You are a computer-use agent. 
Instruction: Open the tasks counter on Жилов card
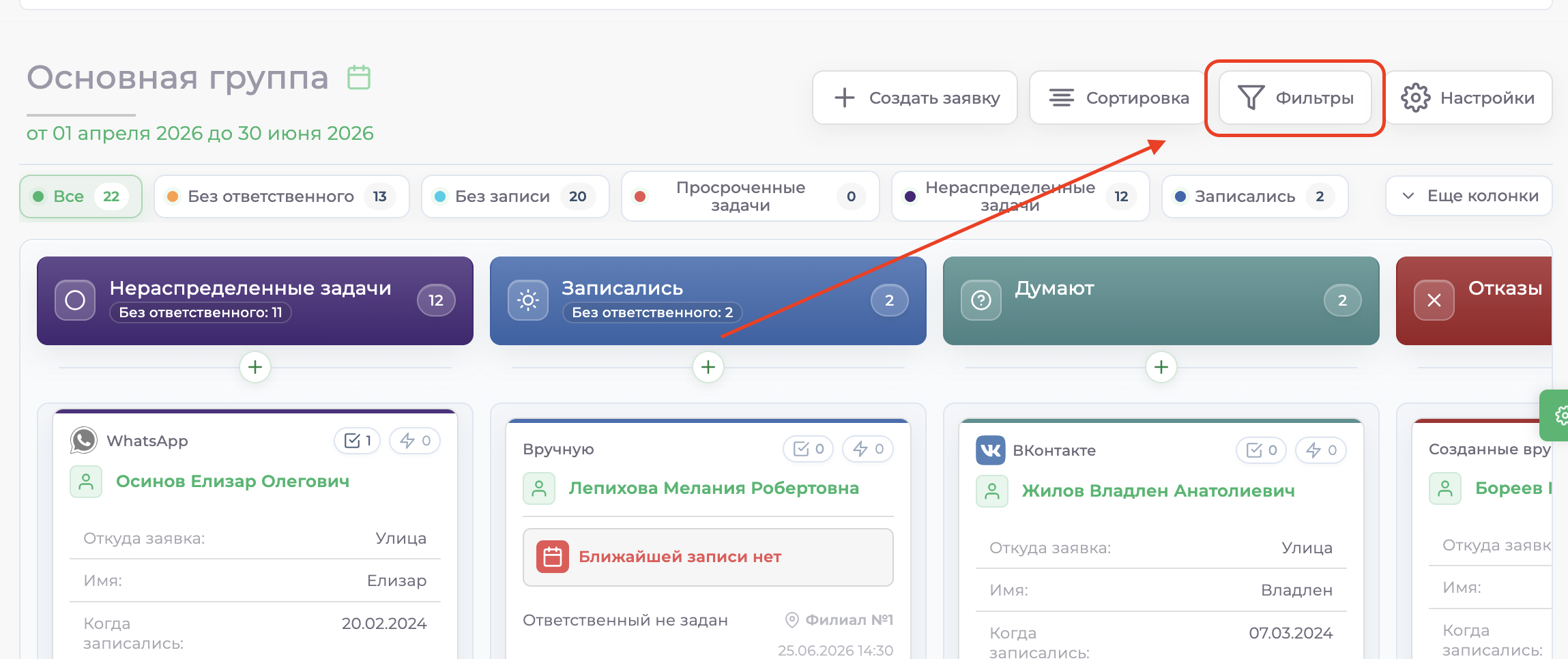coord(1262,450)
